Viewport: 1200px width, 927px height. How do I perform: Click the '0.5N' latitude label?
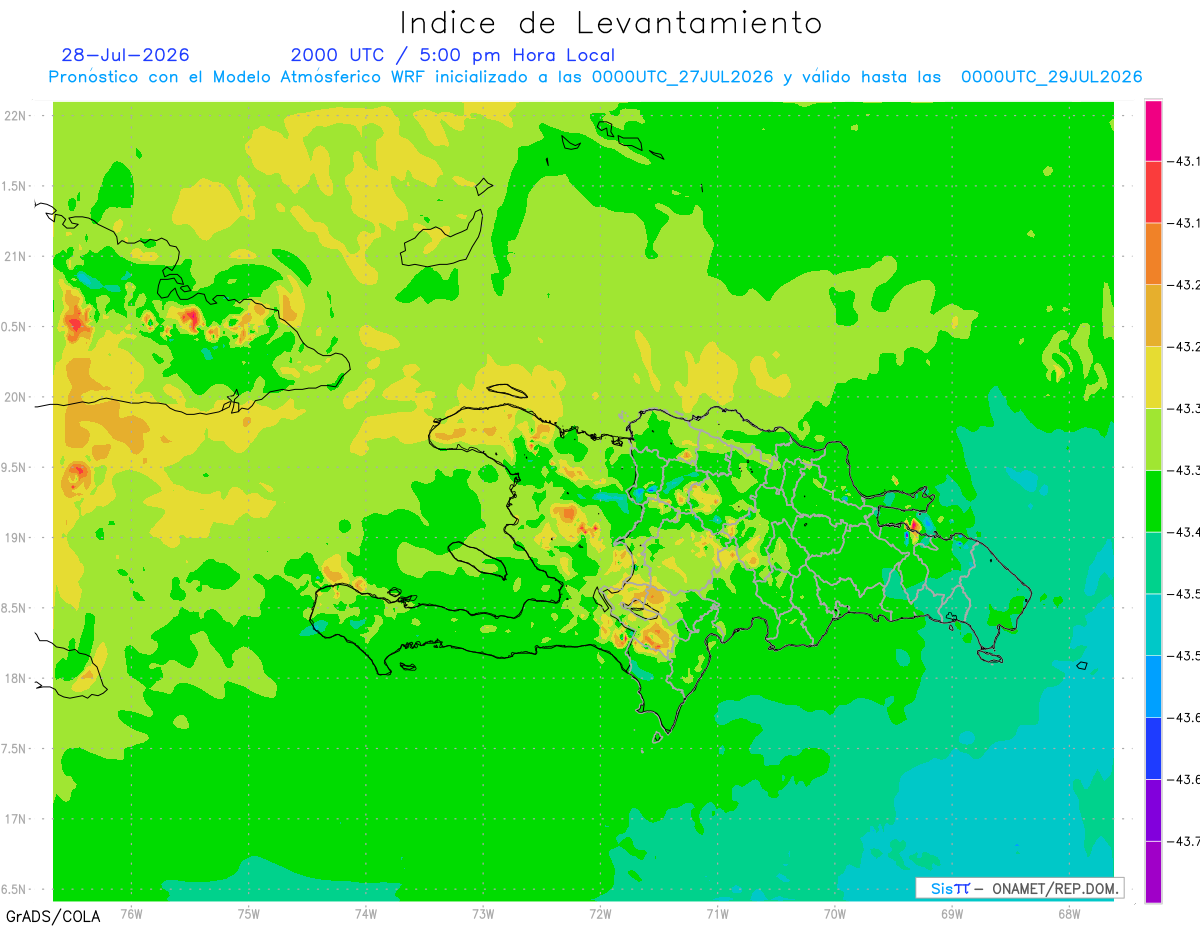click(15, 327)
